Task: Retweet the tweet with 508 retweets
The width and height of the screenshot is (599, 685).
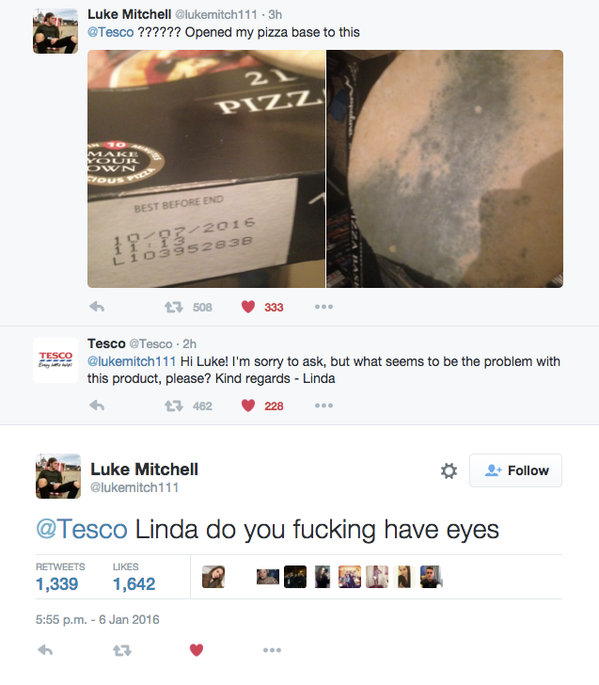Action: [173, 307]
